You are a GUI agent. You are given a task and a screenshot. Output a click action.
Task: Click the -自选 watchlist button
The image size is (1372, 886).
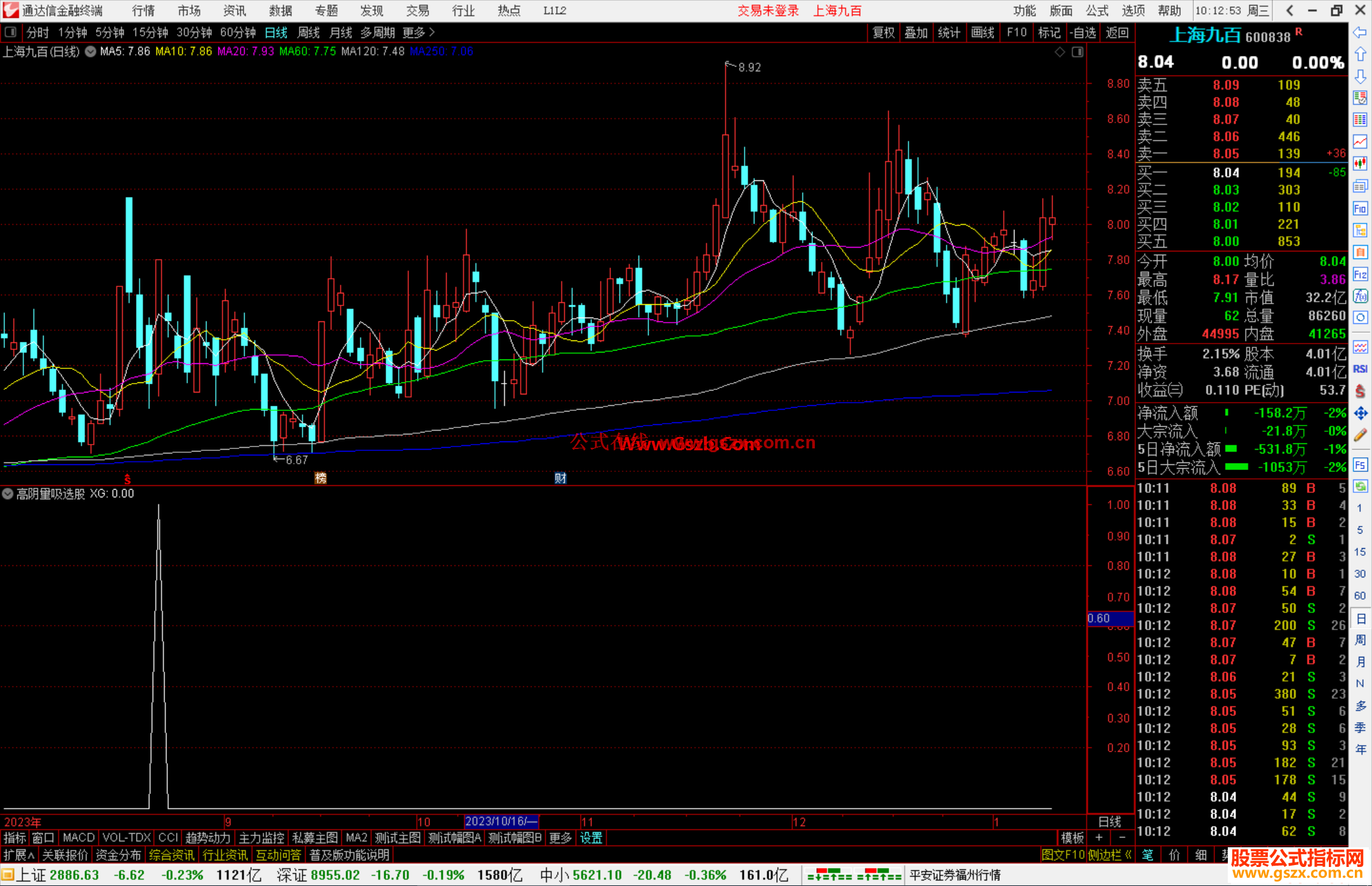coord(1082,32)
